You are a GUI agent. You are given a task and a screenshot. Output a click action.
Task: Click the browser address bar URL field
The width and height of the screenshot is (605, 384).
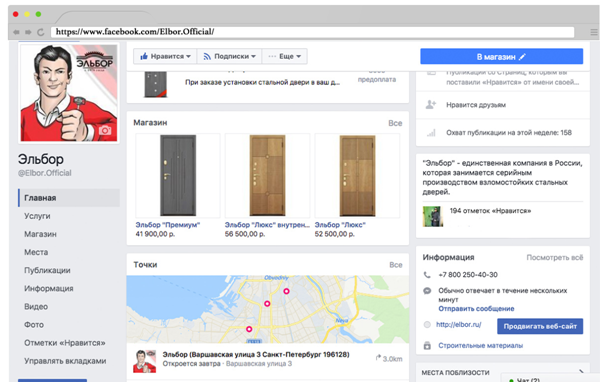pos(313,32)
